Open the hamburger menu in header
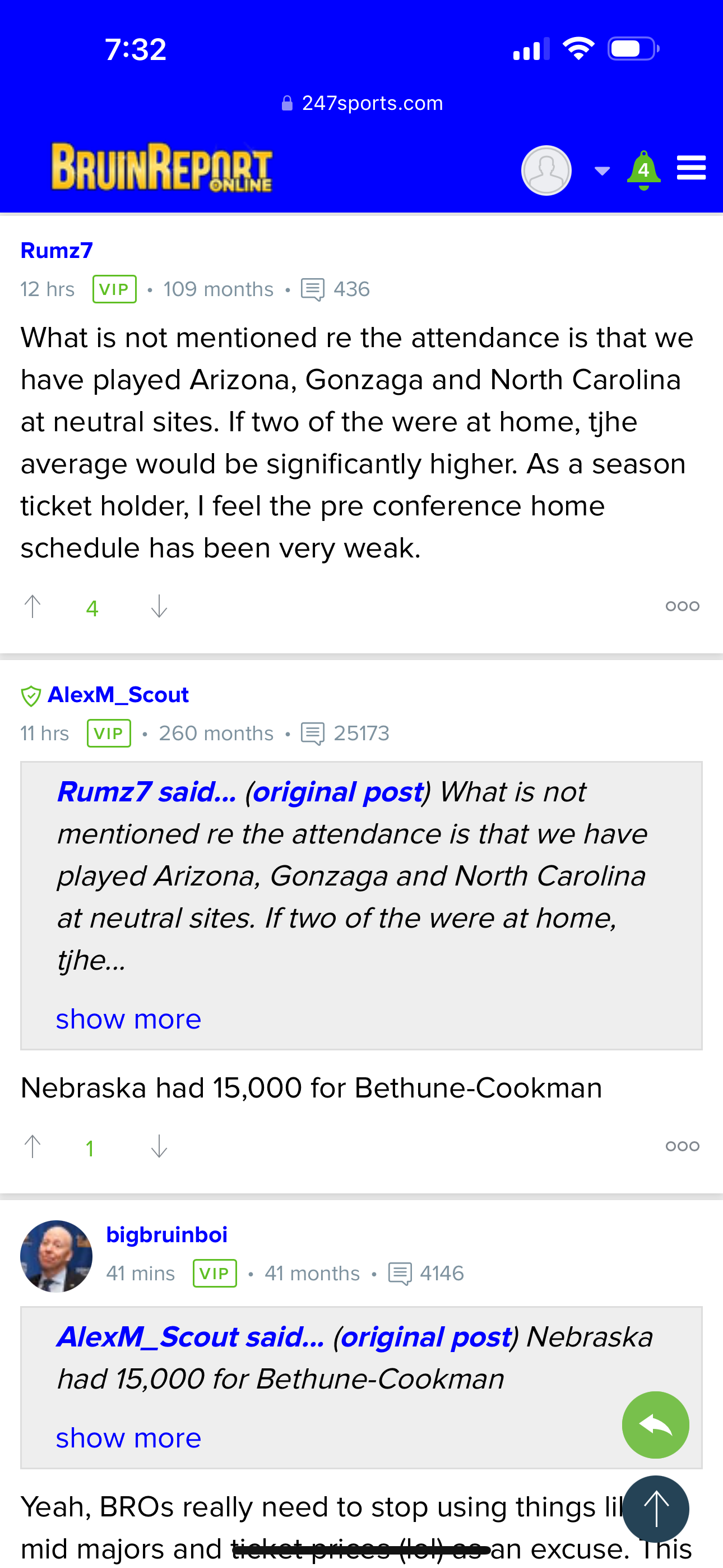This screenshot has width=723, height=1568. tap(690, 168)
